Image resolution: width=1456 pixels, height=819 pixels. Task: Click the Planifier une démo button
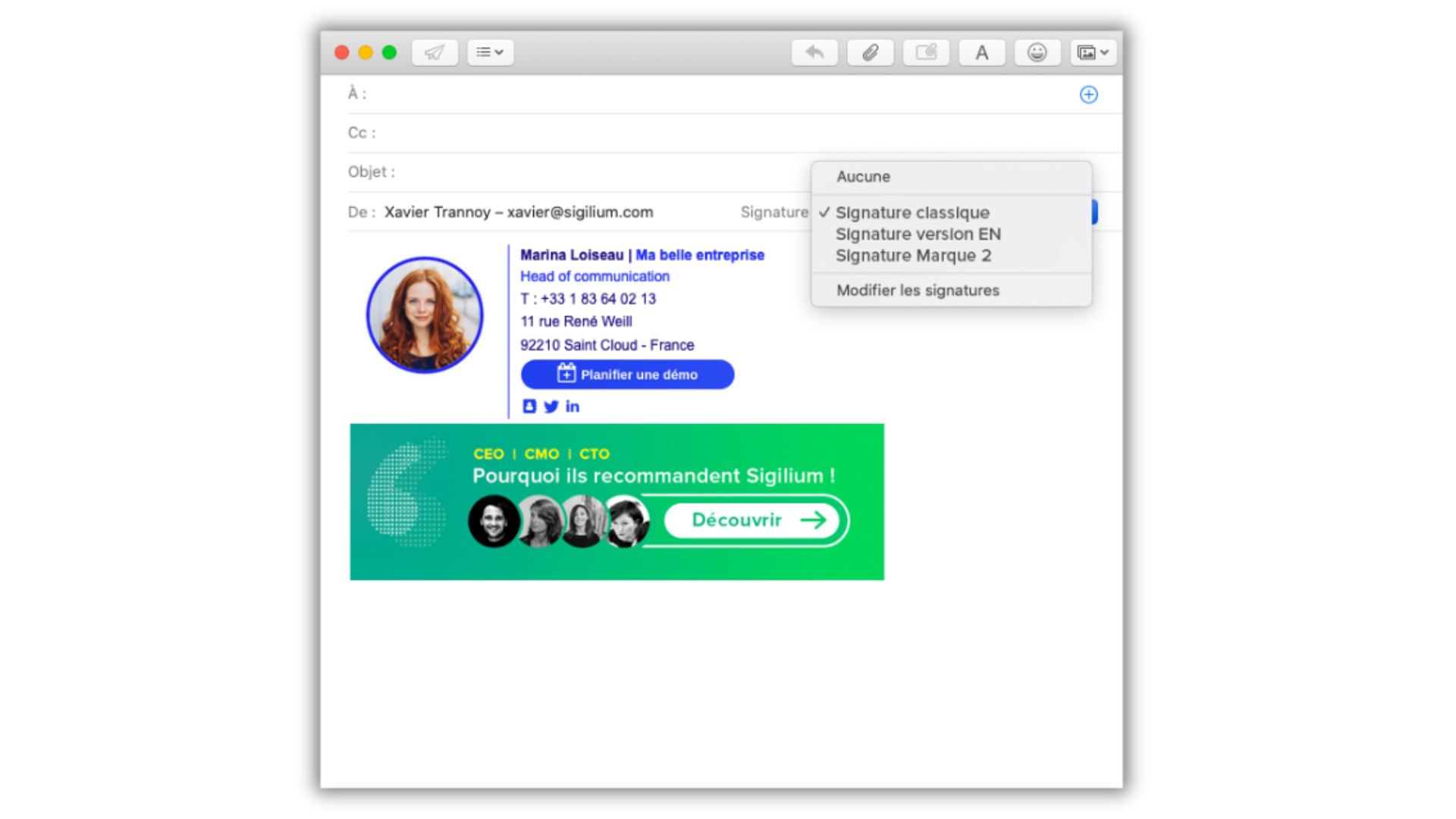pyautogui.click(x=627, y=375)
